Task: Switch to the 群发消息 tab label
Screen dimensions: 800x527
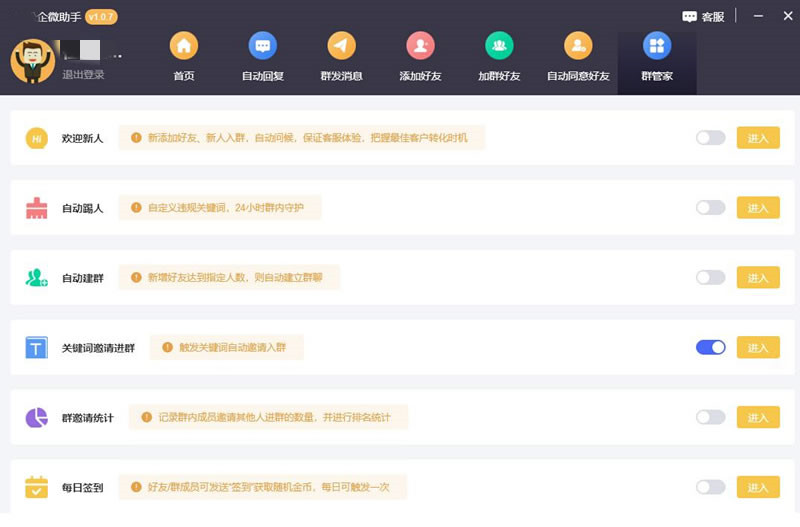Action: point(341,76)
